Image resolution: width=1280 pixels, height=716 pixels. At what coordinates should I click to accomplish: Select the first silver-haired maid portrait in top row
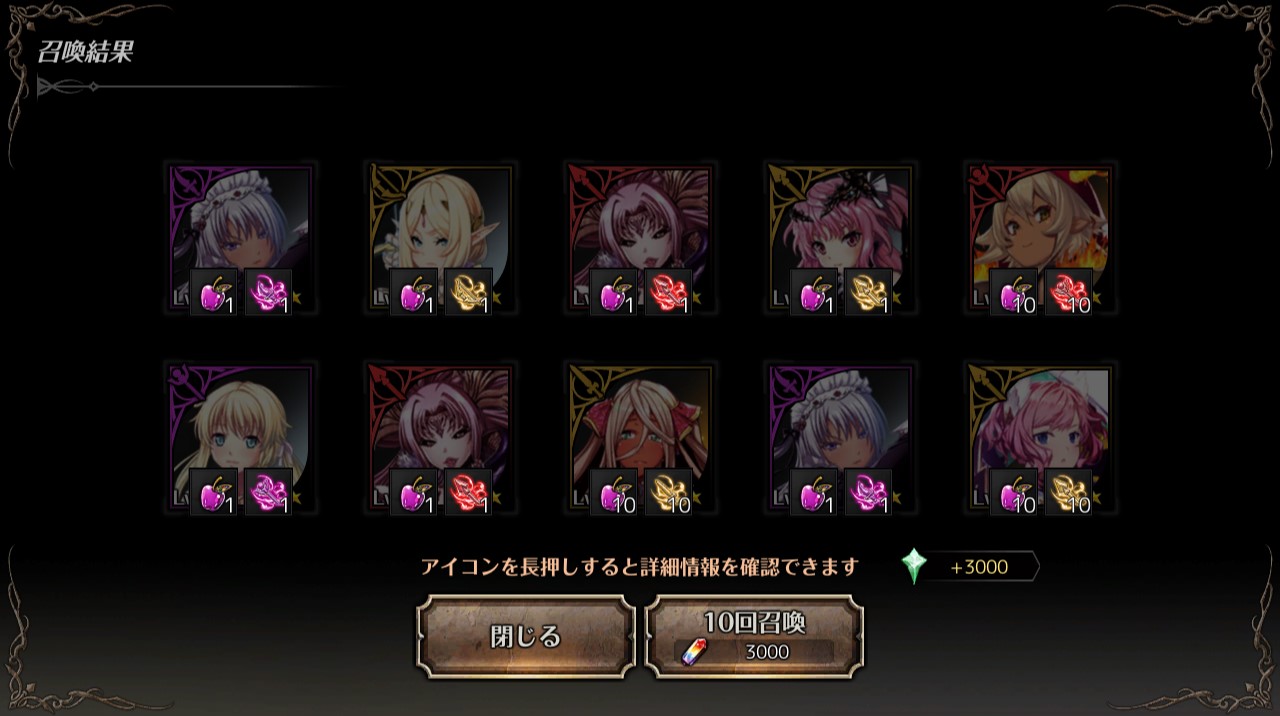click(241, 238)
